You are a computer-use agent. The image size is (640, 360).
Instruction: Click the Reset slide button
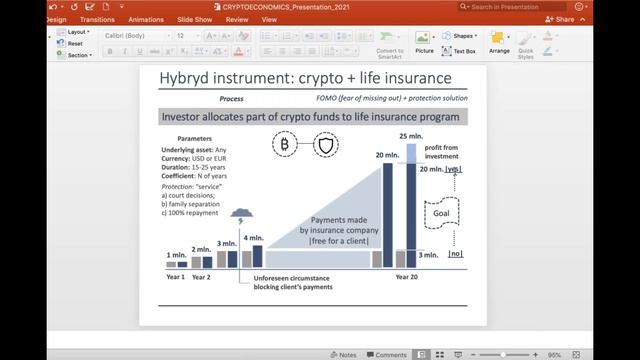[x=70, y=43]
